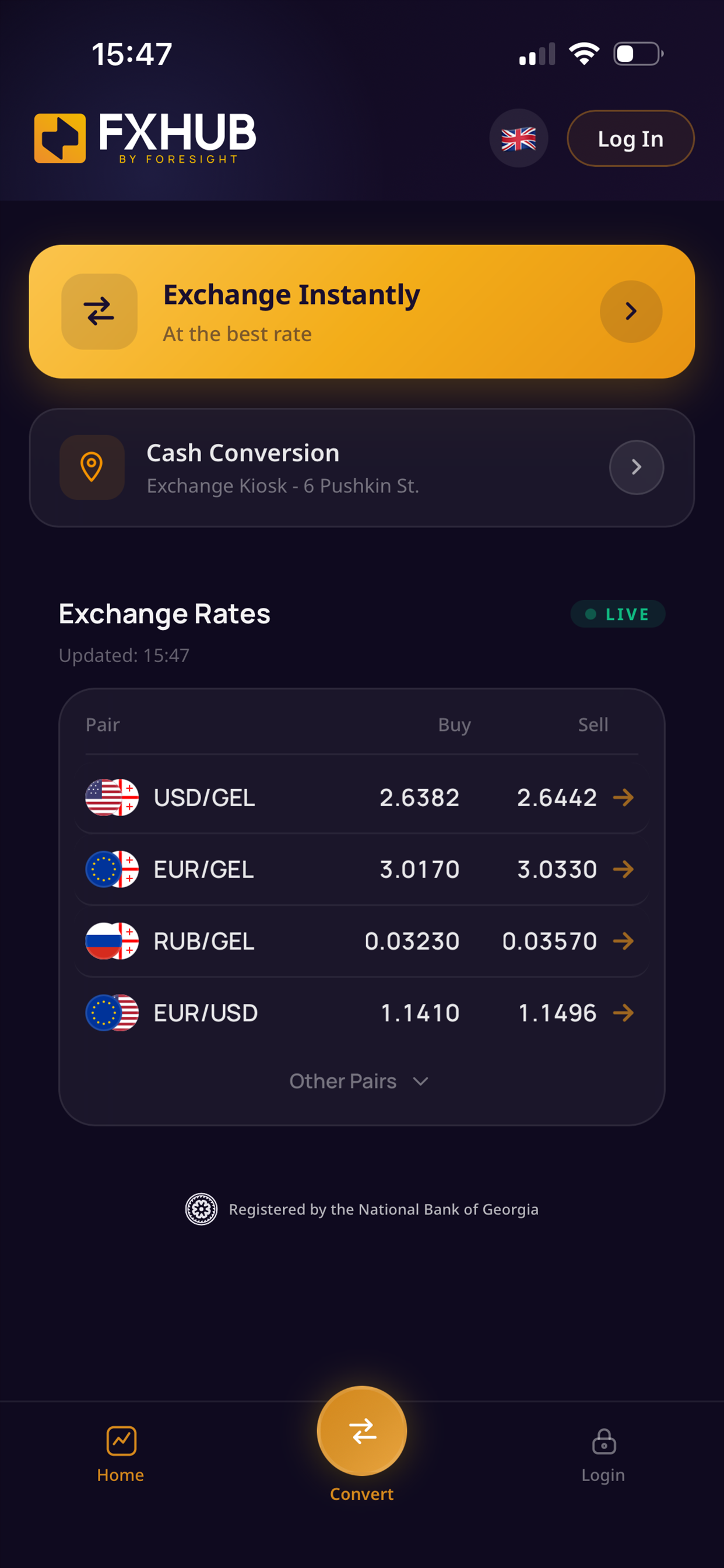
Task: Open the UK flag language selector
Action: point(518,139)
